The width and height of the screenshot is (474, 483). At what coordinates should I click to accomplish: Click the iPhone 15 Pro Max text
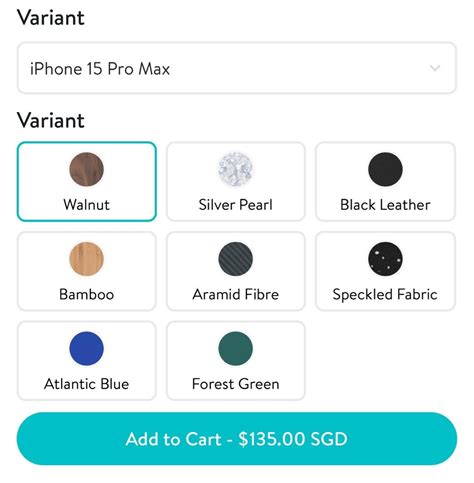100,69
